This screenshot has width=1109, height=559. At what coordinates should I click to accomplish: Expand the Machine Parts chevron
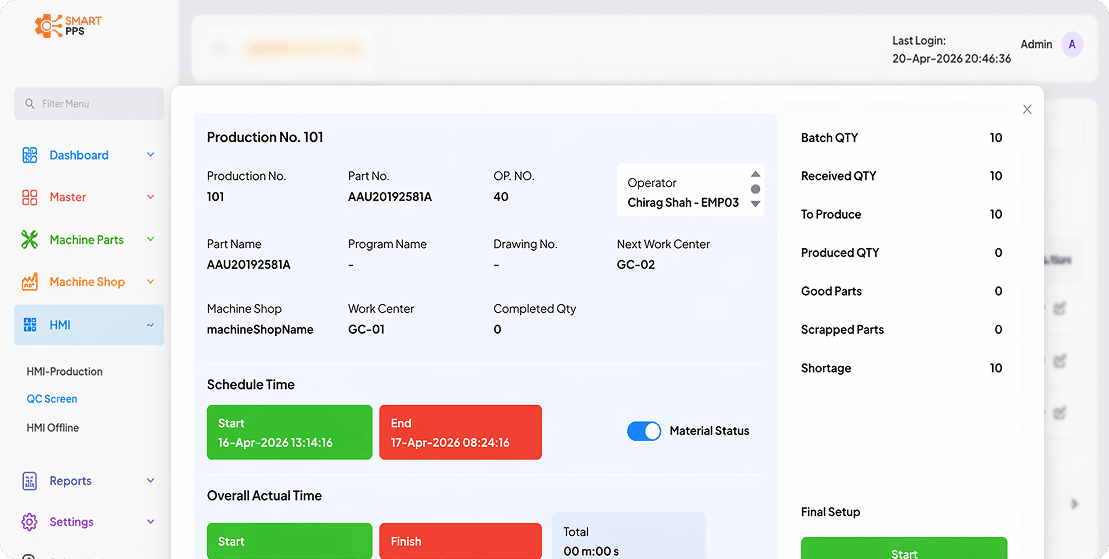coord(151,239)
